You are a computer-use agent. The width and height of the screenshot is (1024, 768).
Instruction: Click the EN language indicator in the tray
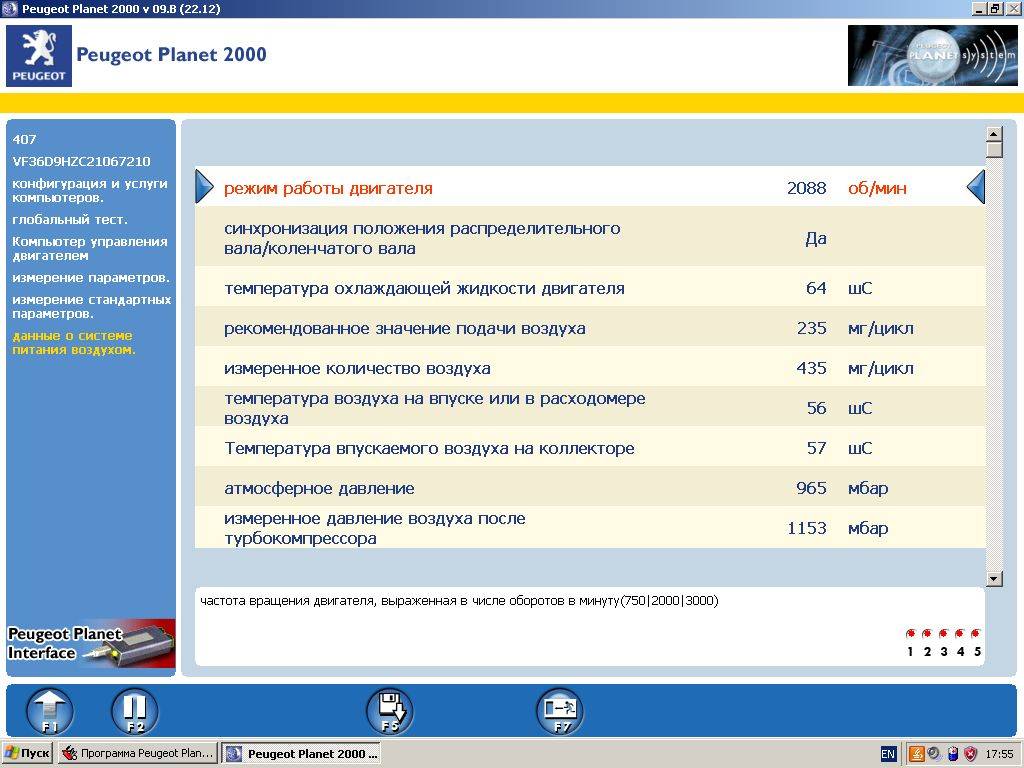coord(888,754)
